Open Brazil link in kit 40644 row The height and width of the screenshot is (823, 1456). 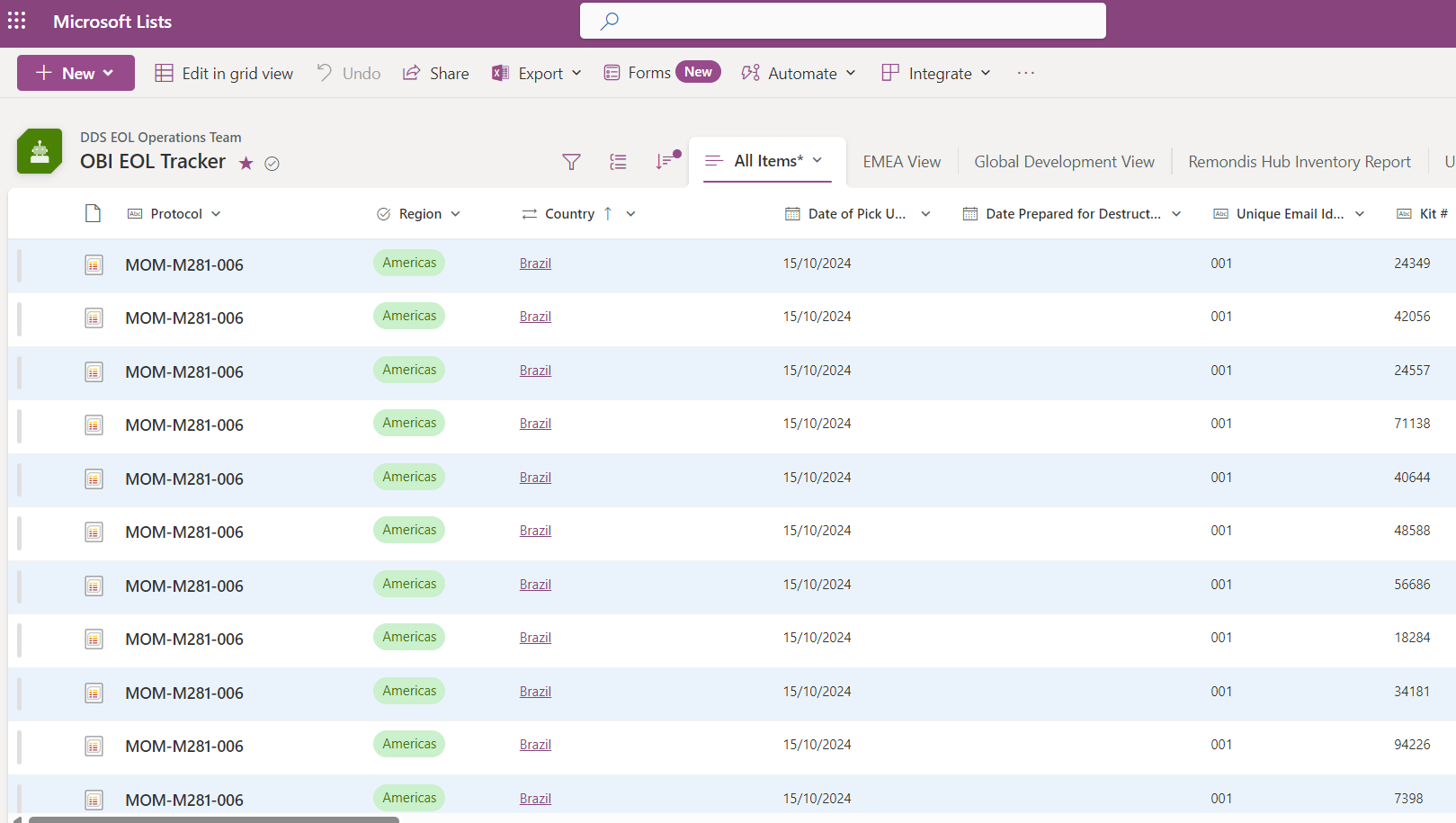coord(535,478)
